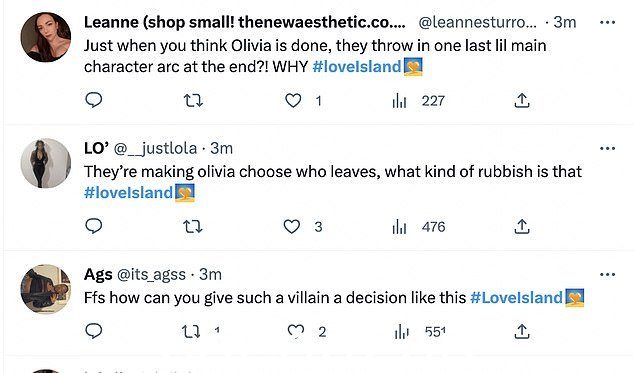Image resolution: width=634 pixels, height=373 pixels.
Task: Share the @its_agss tweet
Action: tap(522, 331)
